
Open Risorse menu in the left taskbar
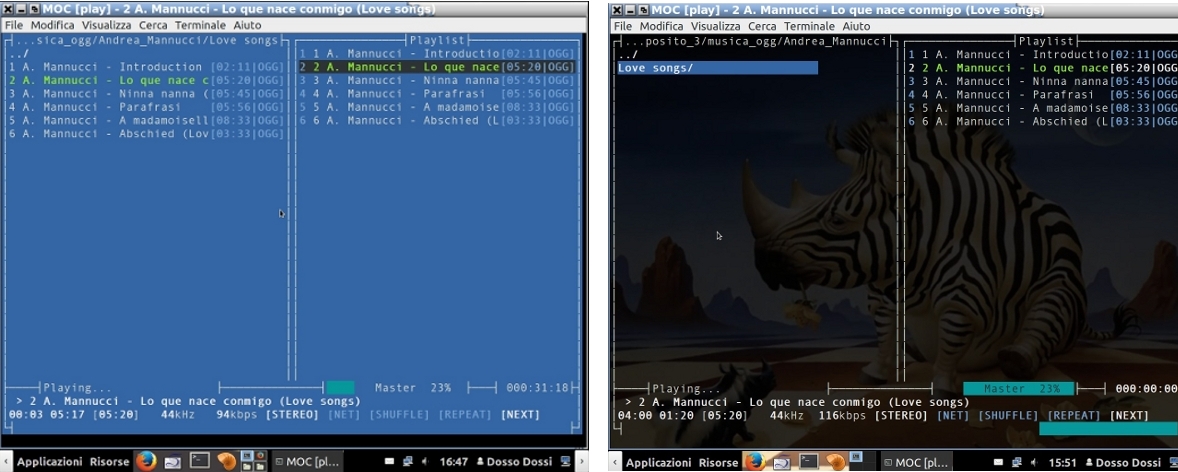click(110, 461)
